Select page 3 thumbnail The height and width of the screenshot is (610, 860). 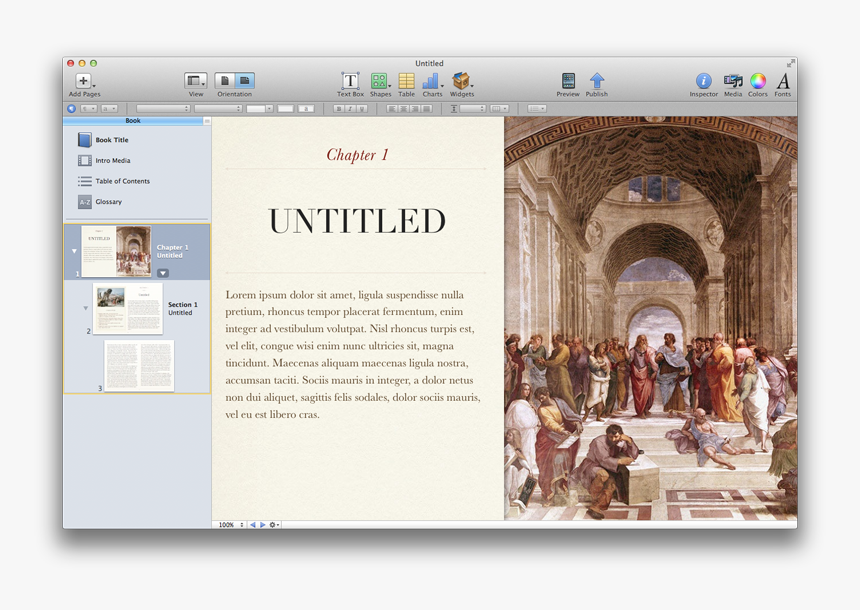(139, 365)
